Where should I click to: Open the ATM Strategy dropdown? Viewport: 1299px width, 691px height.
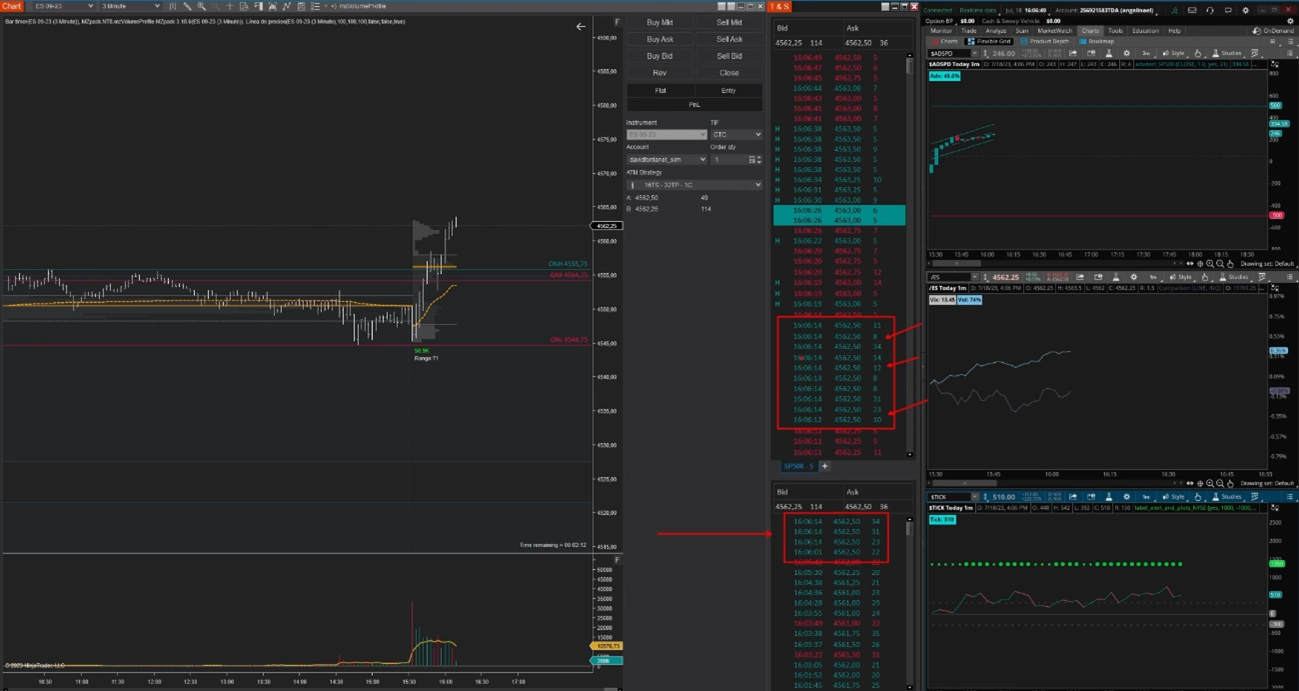point(694,185)
